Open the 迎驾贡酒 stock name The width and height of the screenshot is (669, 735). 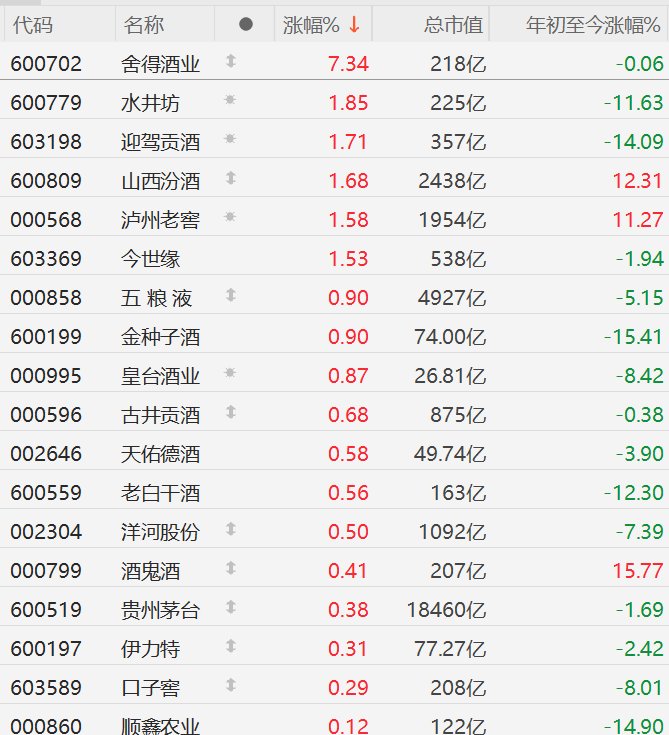pyautogui.click(x=160, y=142)
